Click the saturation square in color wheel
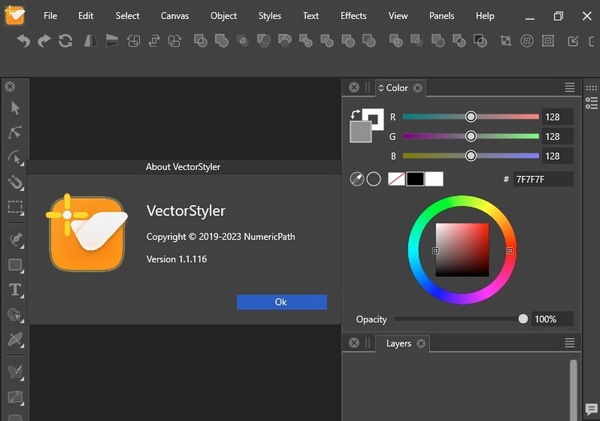 click(462, 250)
